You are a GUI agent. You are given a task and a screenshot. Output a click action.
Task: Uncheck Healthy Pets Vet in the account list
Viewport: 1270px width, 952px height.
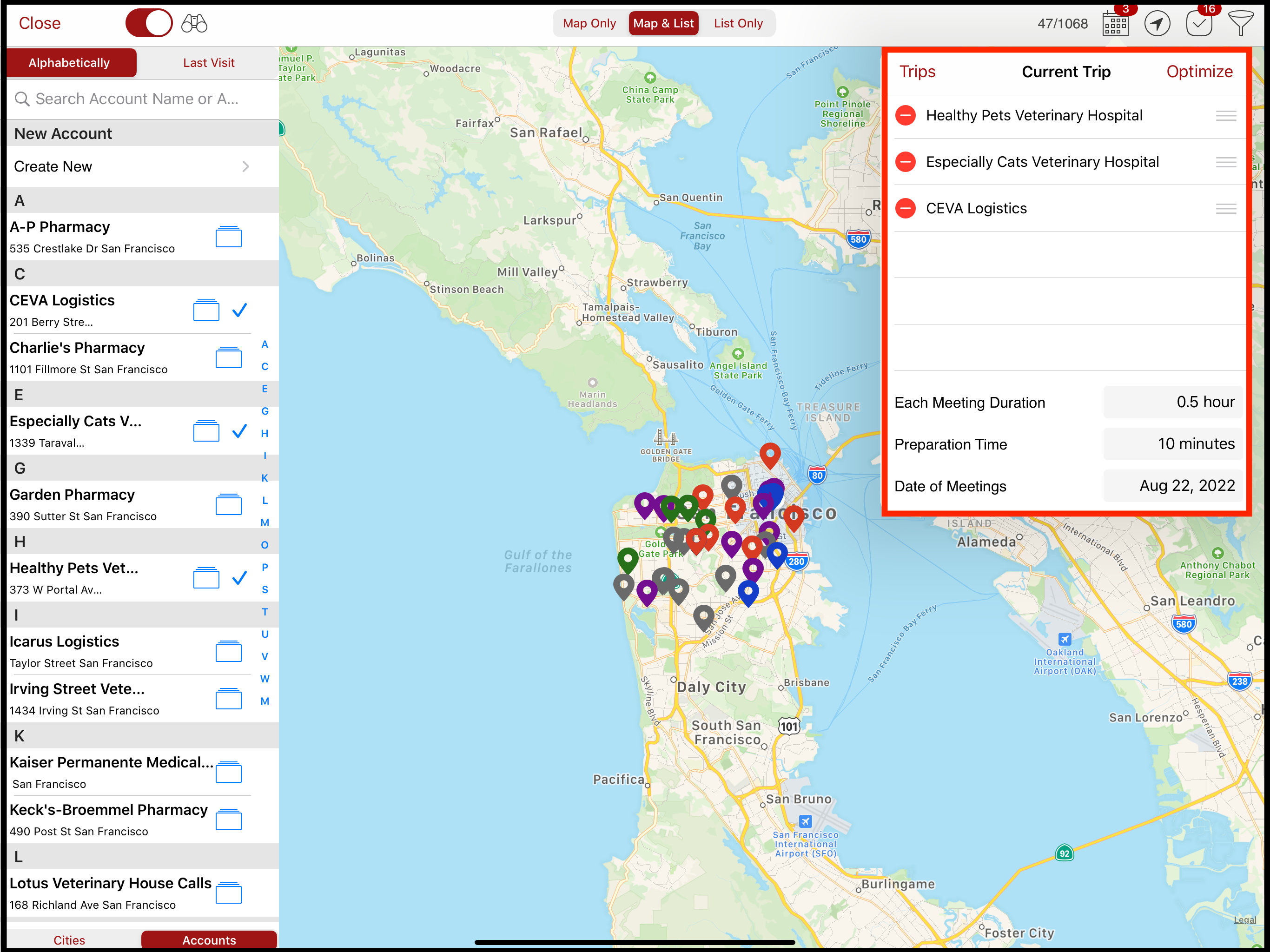[x=239, y=578]
